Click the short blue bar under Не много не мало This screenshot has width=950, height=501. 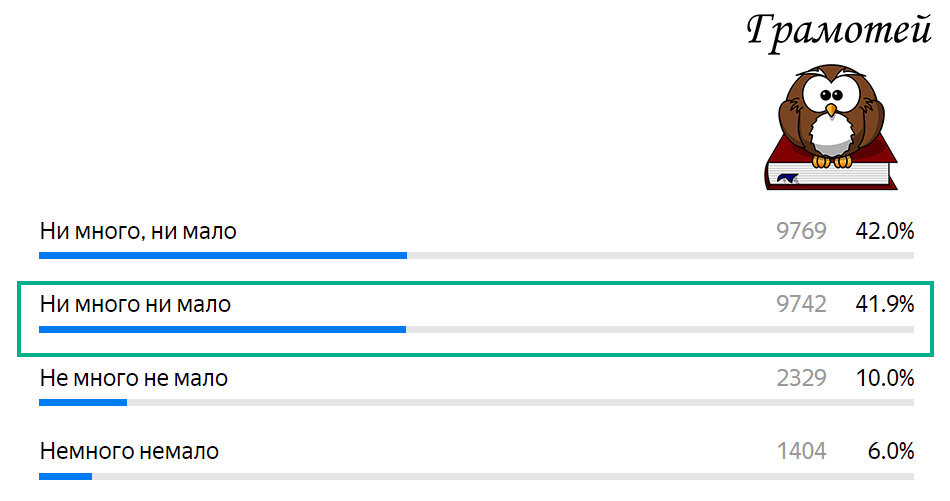coord(83,403)
